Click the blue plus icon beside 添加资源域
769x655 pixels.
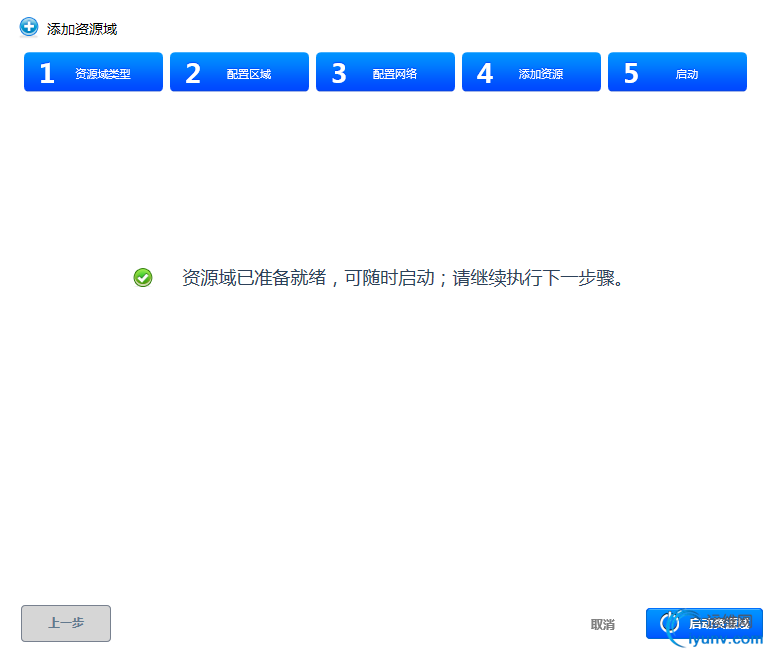coord(28,27)
